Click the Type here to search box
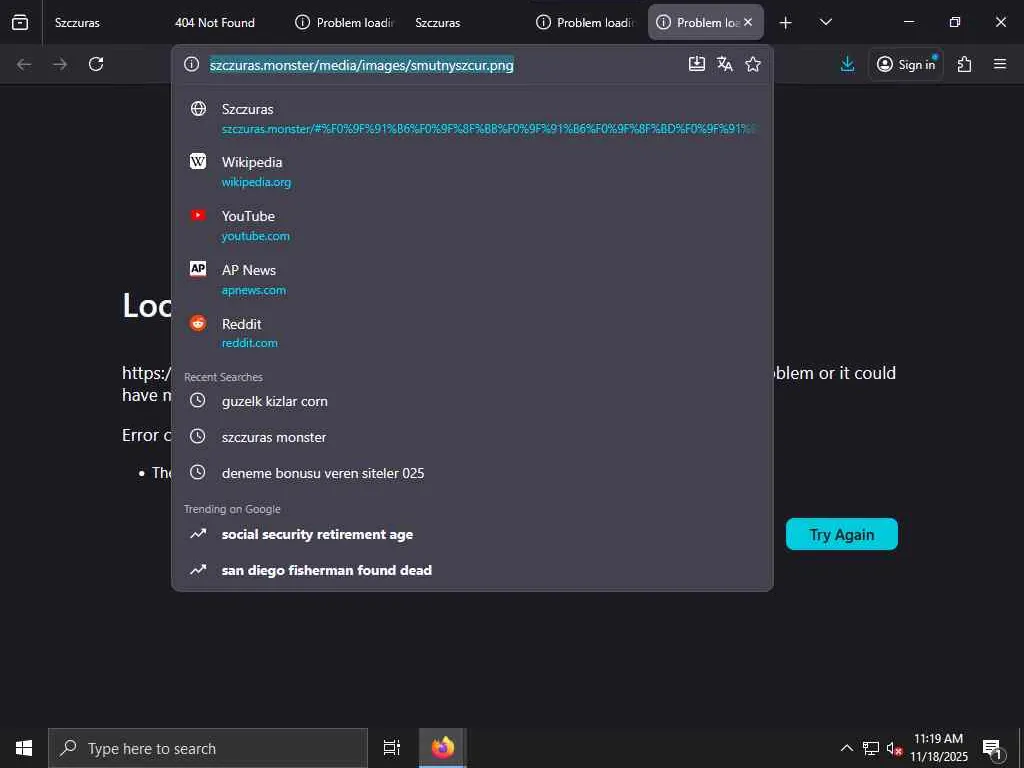 pyautogui.click(x=208, y=748)
